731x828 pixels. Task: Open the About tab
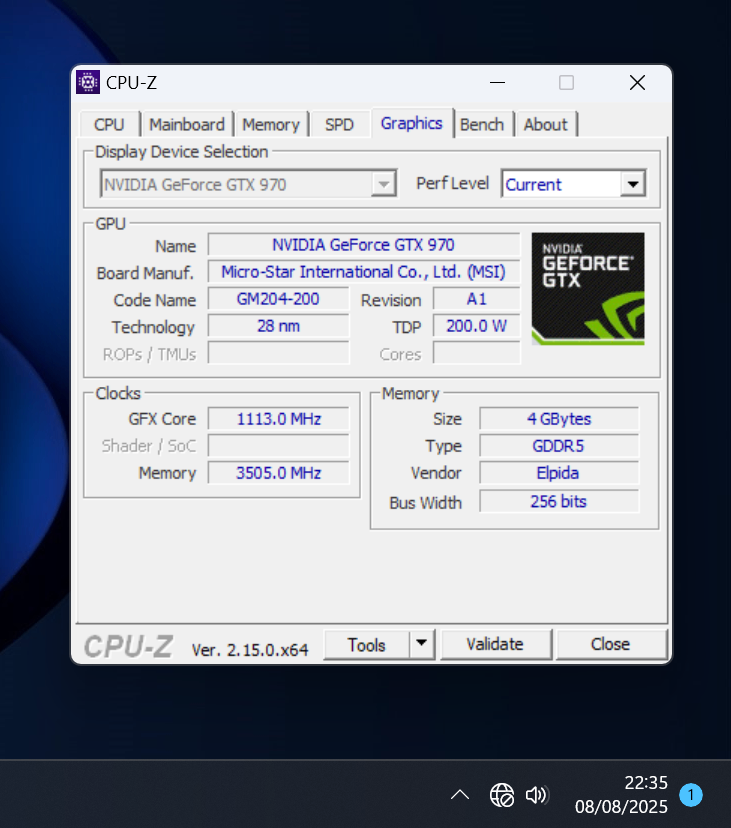tap(546, 125)
